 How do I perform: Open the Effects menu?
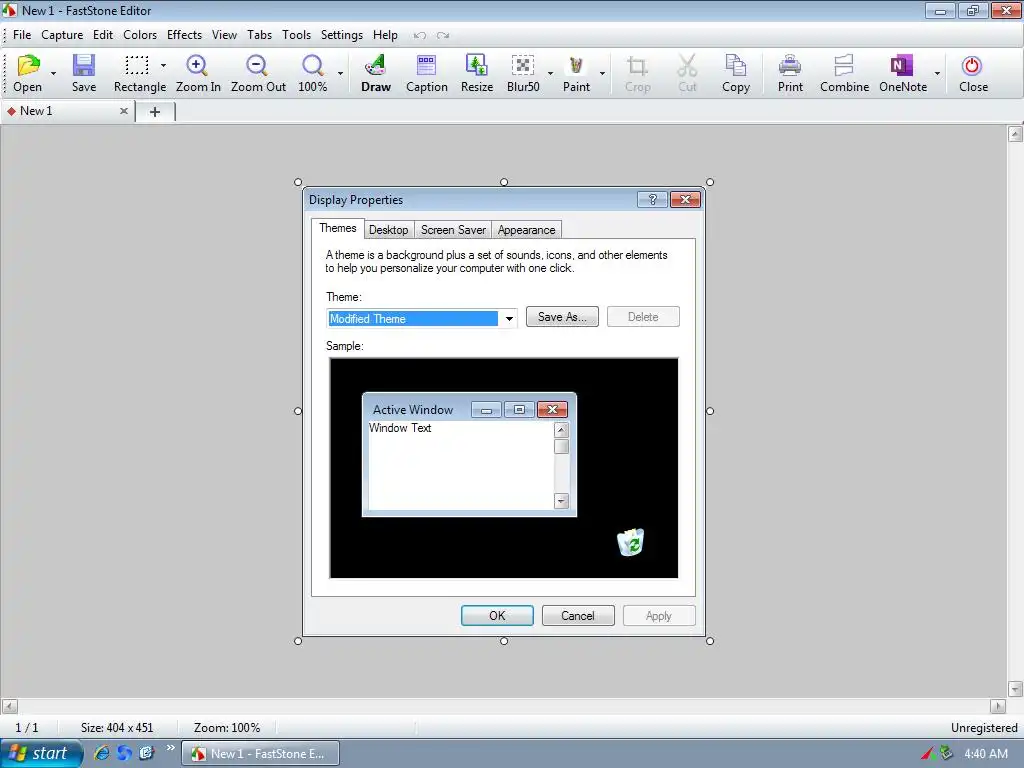click(184, 35)
